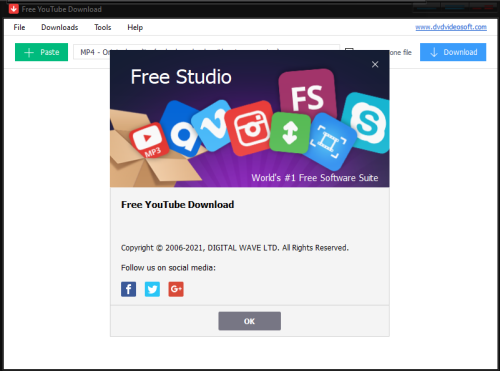Open the Tools menu
The height and width of the screenshot is (371, 500).
click(103, 27)
